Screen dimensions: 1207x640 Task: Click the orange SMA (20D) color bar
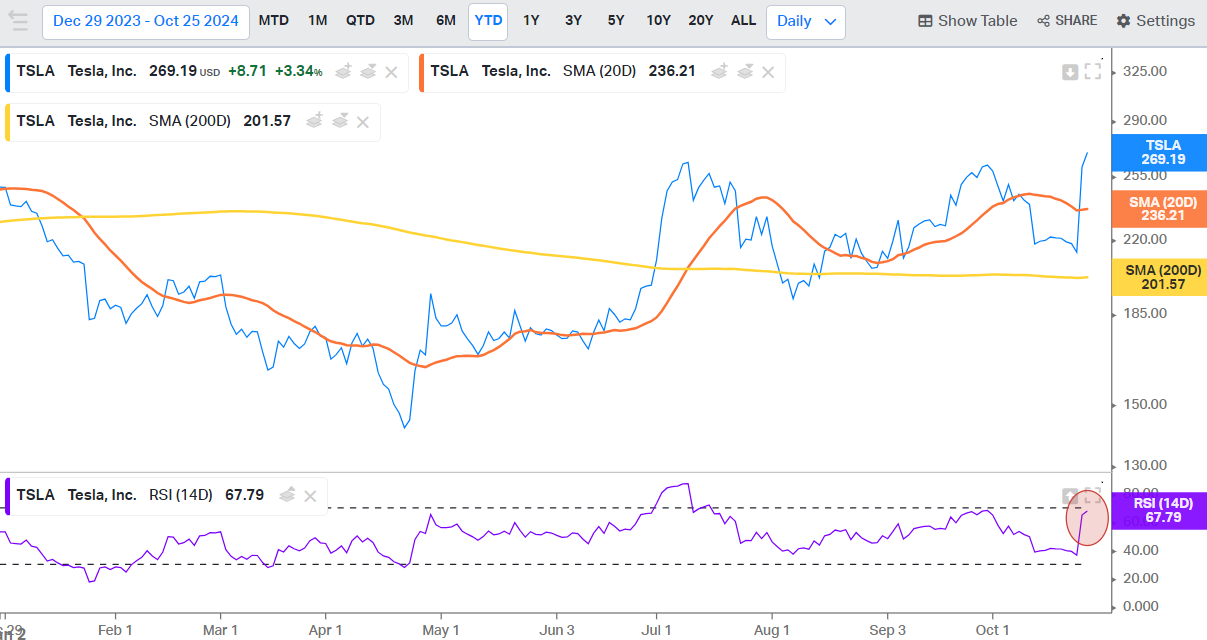(422, 72)
